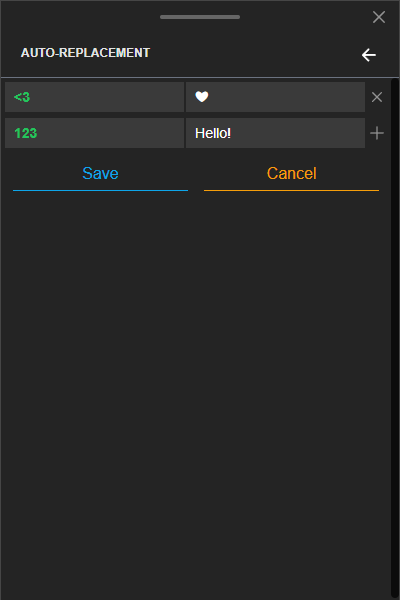The width and height of the screenshot is (400, 600).
Task: Edit the "Hello!" replacement field
Action: [x=275, y=133]
